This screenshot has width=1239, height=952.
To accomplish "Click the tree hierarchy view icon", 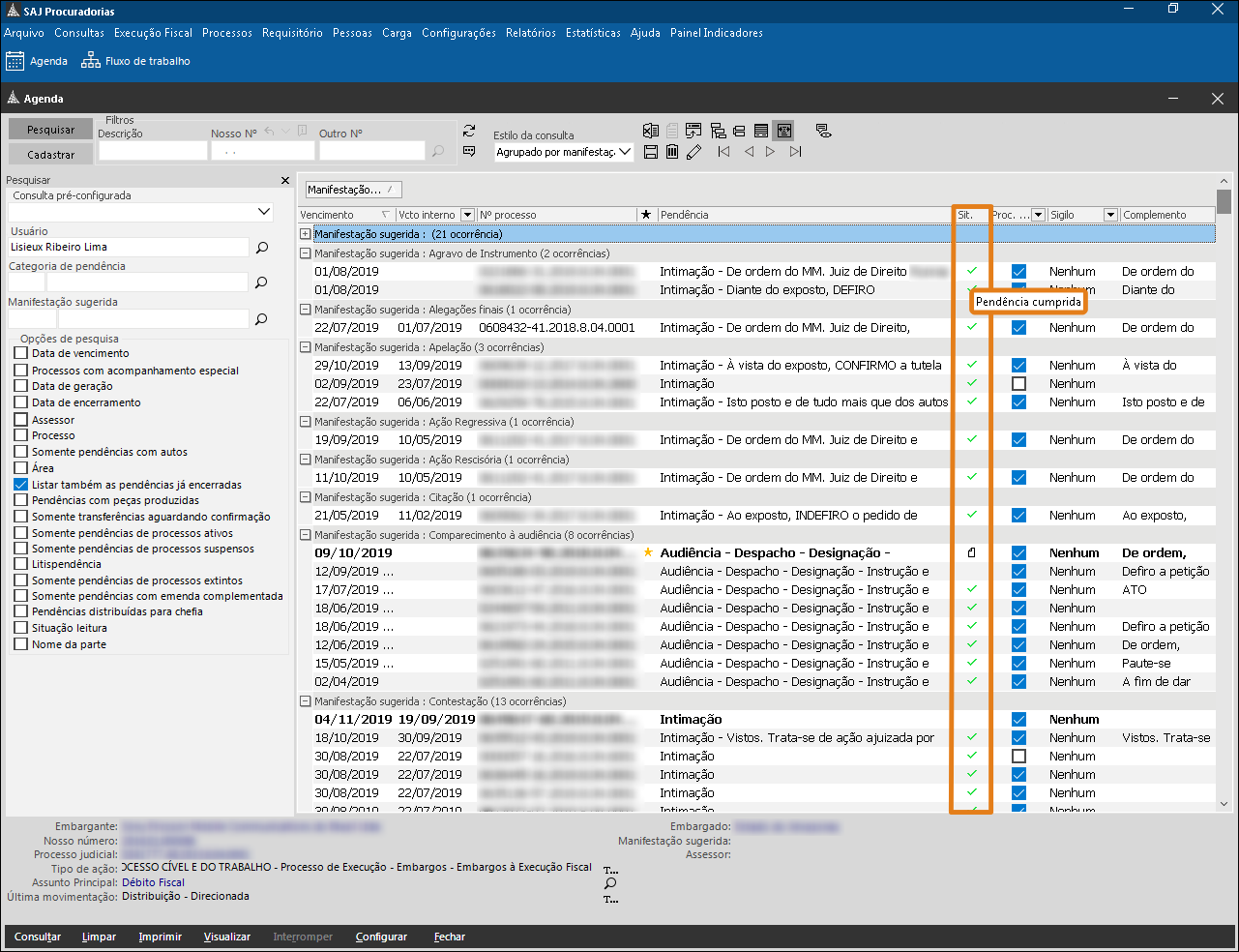I will point(718,131).
